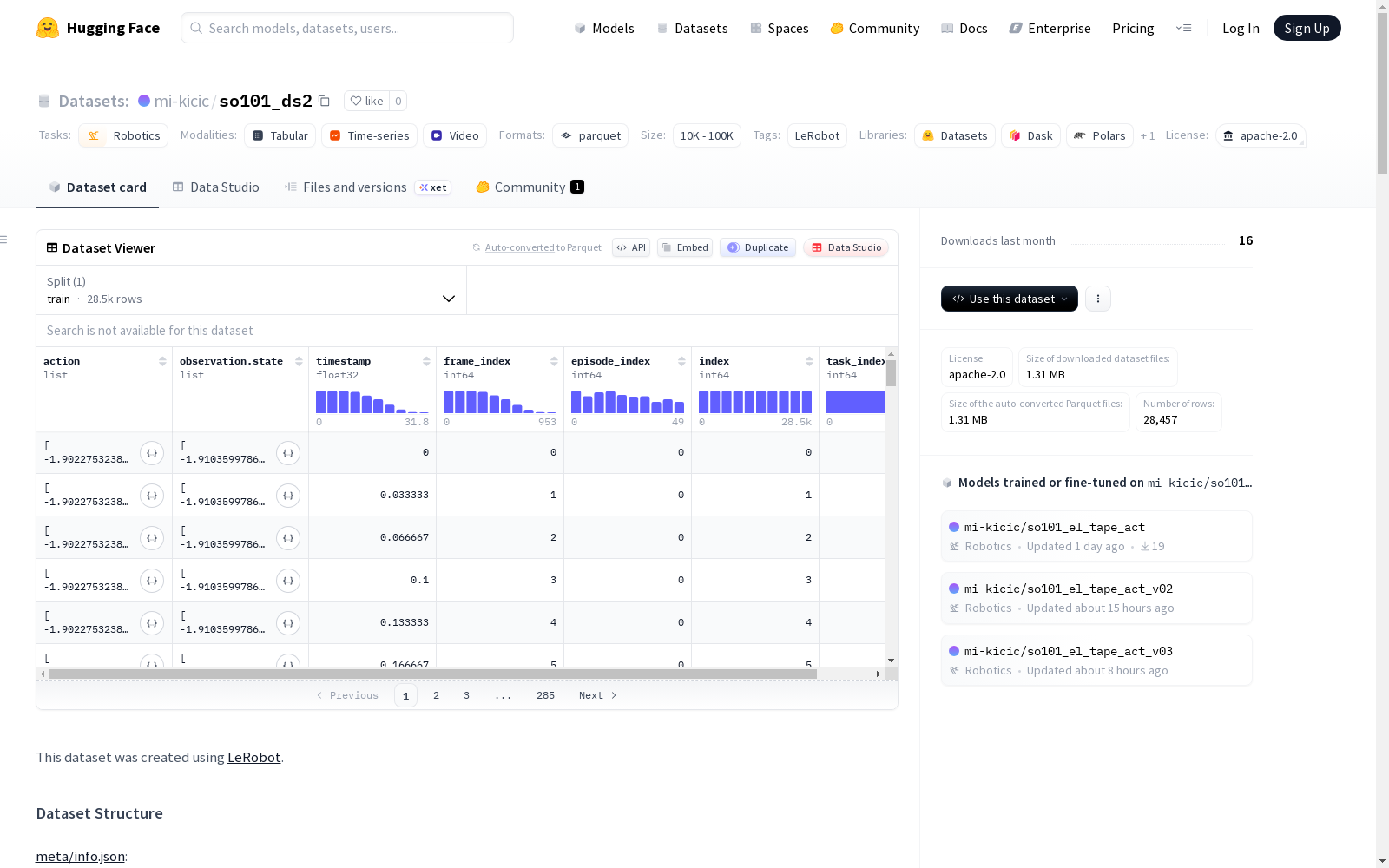Image resolution: width=1389 pixels, height=868 pixels.
Task: Open the LeRobot link in description
Action: coord(253,757)
